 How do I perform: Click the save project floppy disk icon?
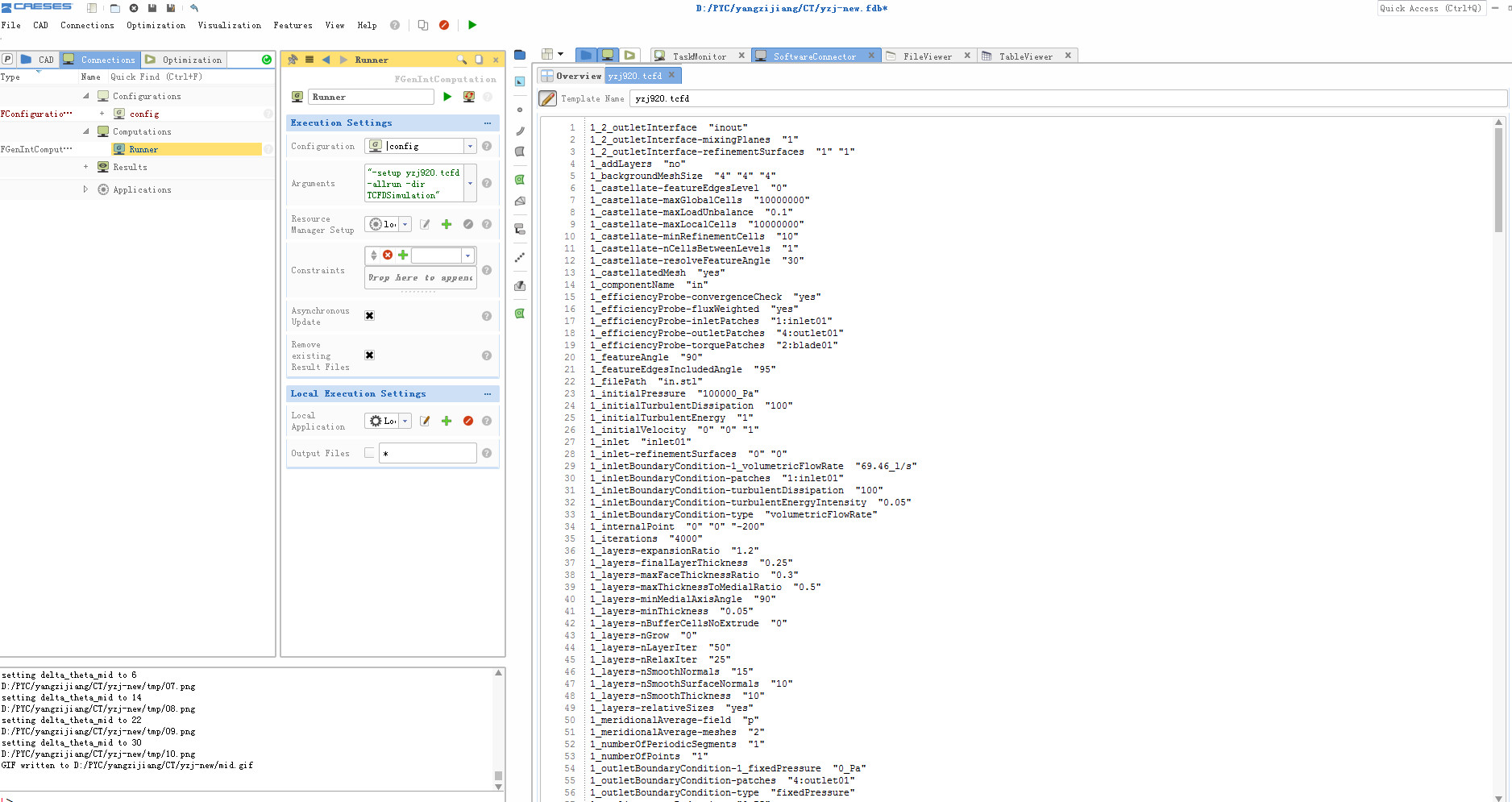coord(152,8)
